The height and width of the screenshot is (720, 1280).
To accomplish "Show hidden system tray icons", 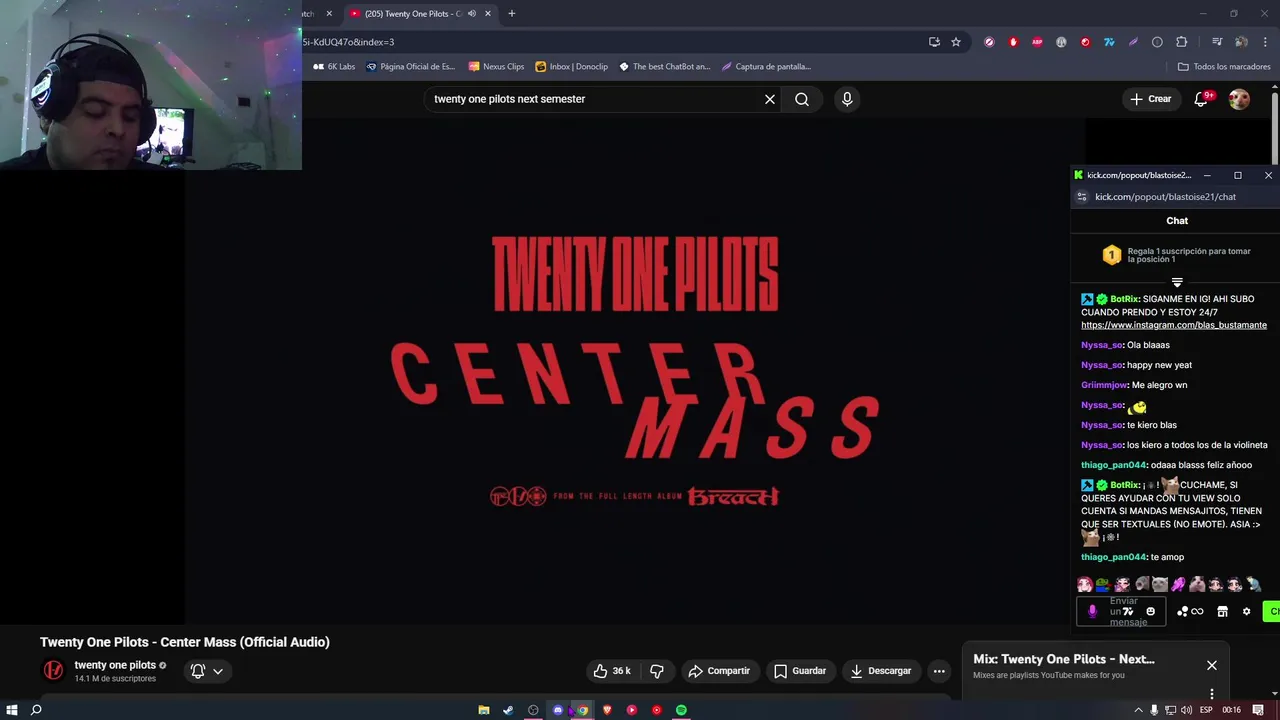I will [x=1137, y=710].
